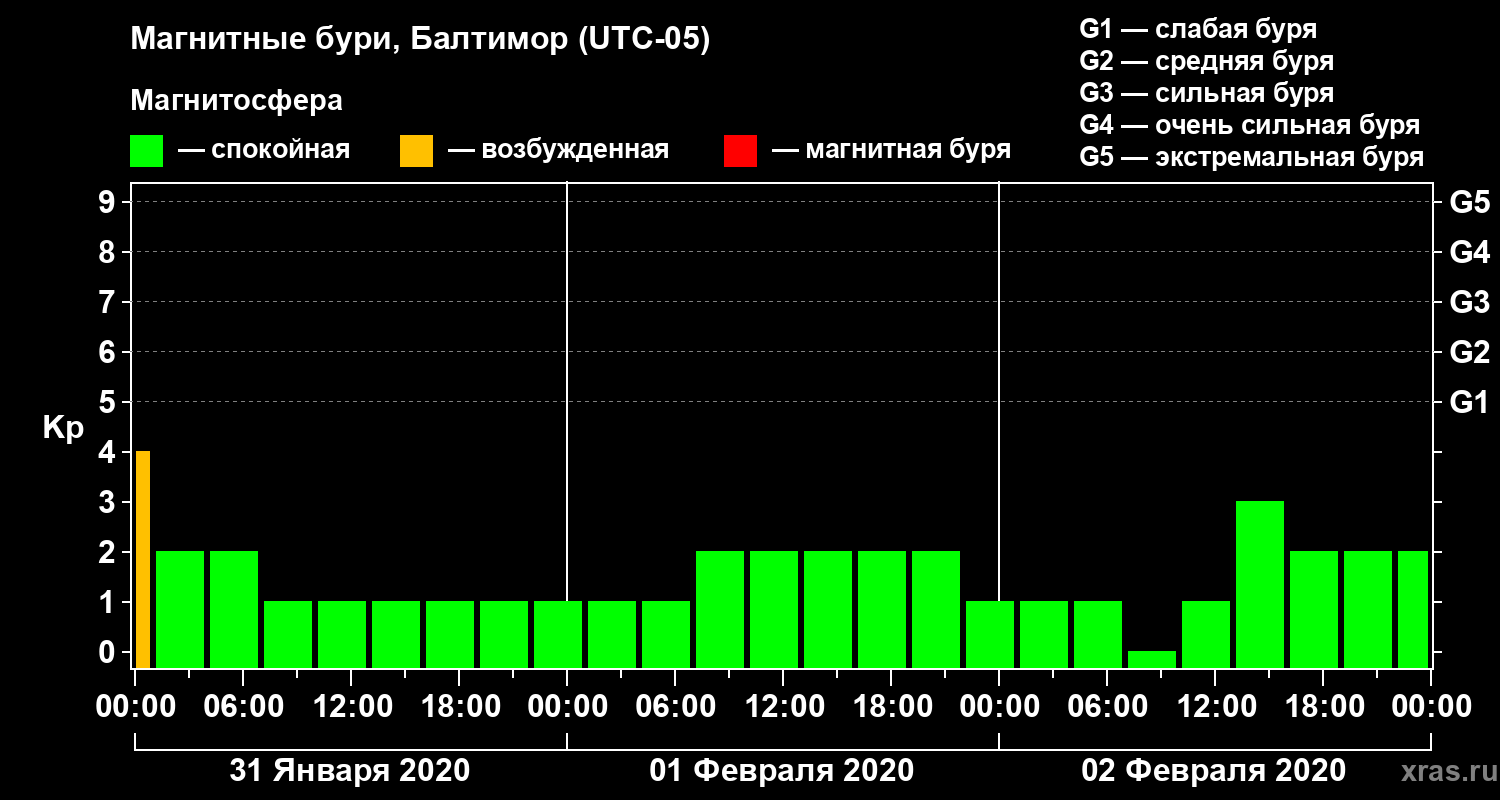Click the title 'Магнитные бури, Балтимор (UTC-05)'
The width and height of the screenshot is (1500, 800).
[x=420, y=41]
